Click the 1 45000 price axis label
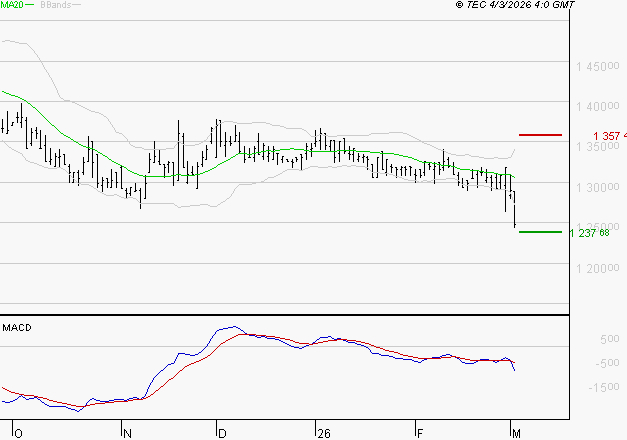 pos(597,66)
